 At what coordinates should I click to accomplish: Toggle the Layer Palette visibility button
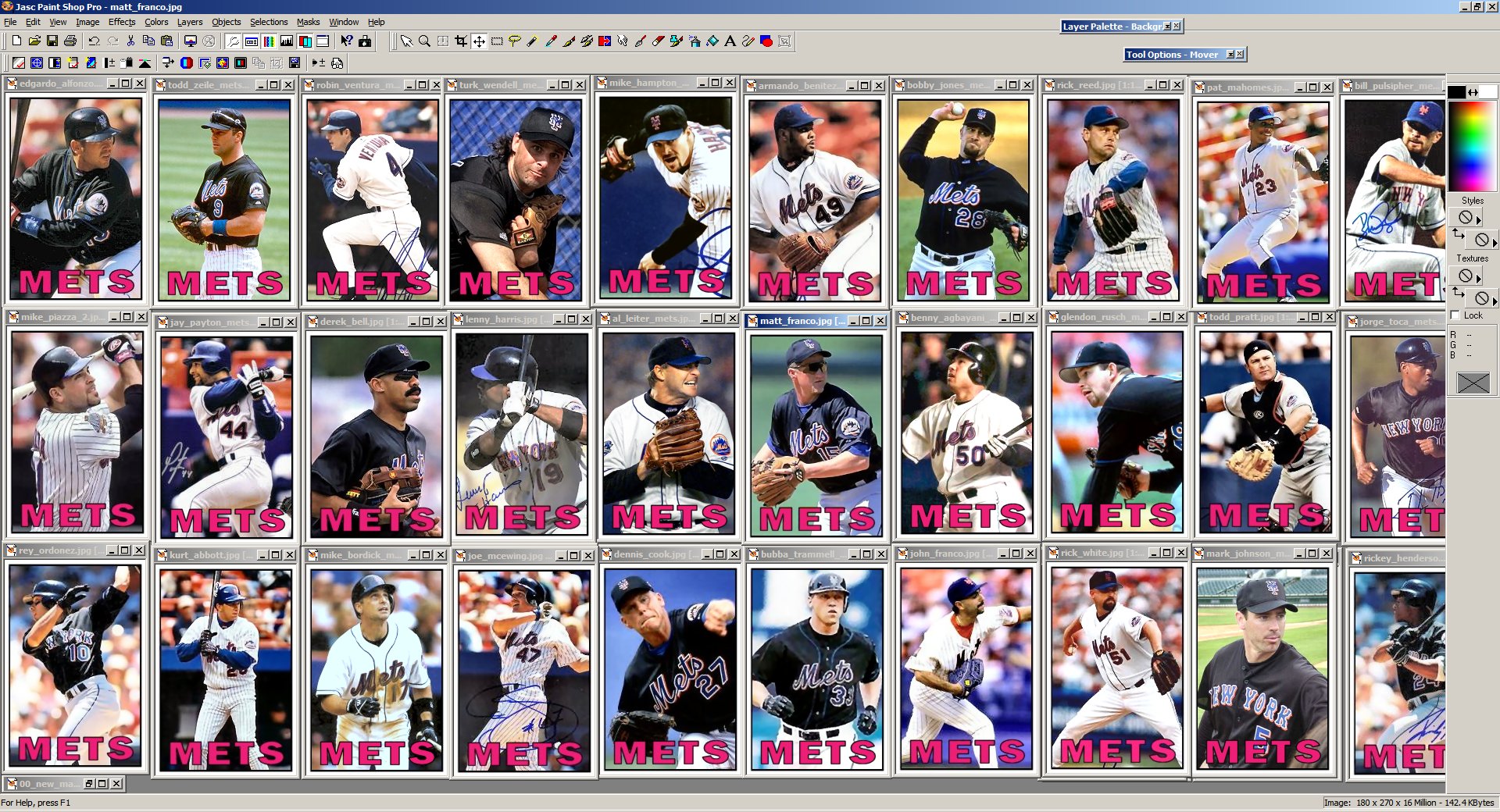point(305,41)
